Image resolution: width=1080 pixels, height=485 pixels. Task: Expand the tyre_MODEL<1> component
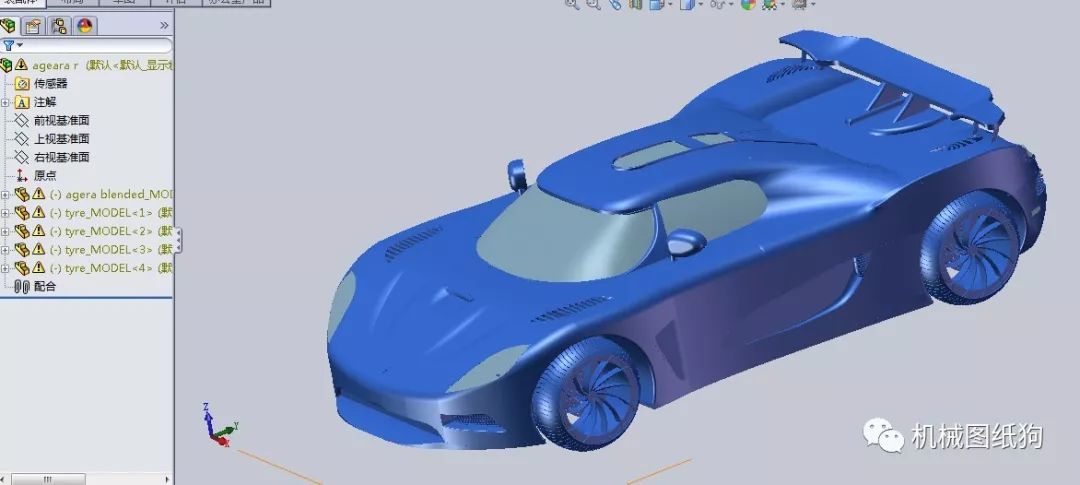click(5, 213)
